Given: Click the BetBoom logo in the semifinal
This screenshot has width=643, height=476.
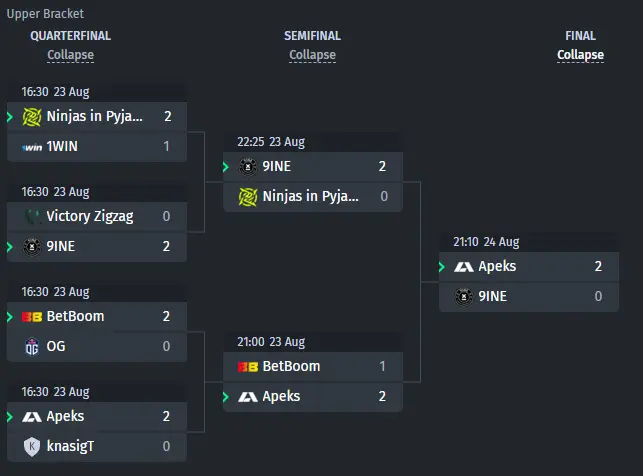Looking at the screenshot, I should click(248, 367).
